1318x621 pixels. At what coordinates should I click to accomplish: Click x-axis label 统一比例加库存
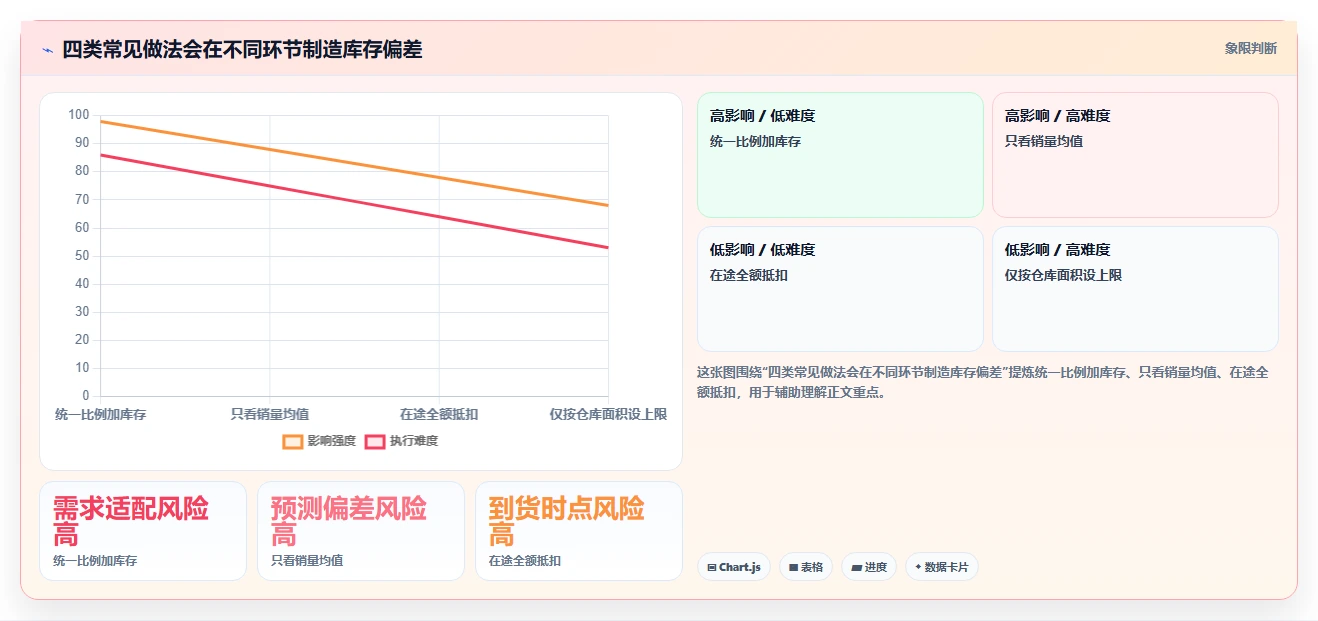pos(100,414)
